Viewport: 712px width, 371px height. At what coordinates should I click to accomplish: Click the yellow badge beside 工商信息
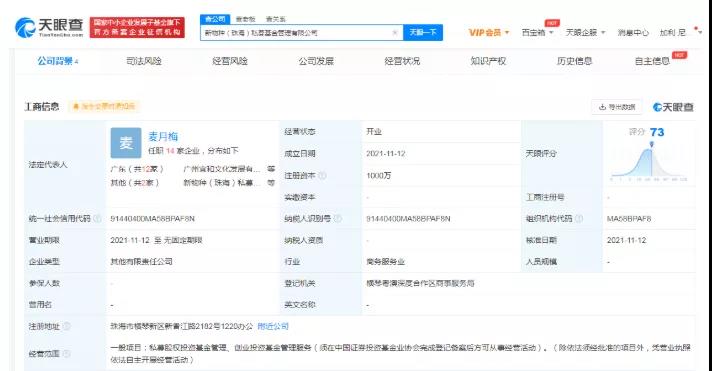pos(104,107)
